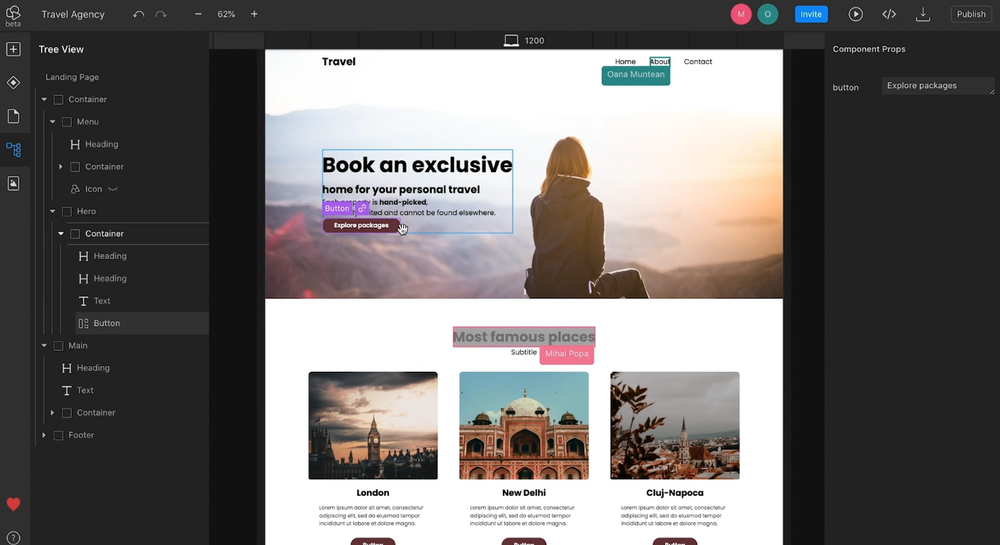Screen dimensions: 1000x545
Task: Redo the last action
Action: click(x=161, y=14)
